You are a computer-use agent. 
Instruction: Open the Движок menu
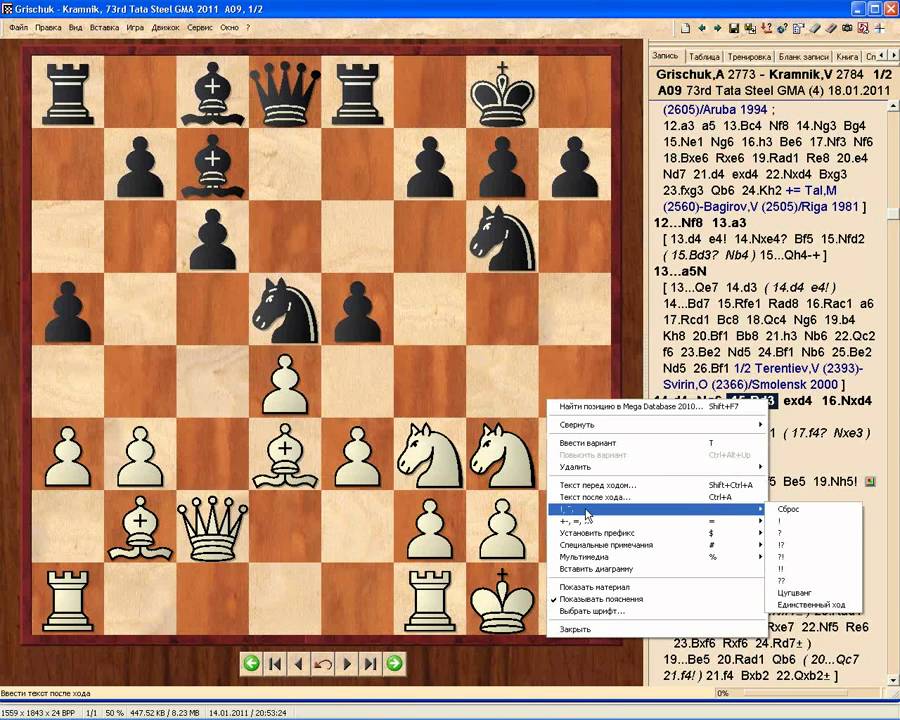(x=165, y=27)
